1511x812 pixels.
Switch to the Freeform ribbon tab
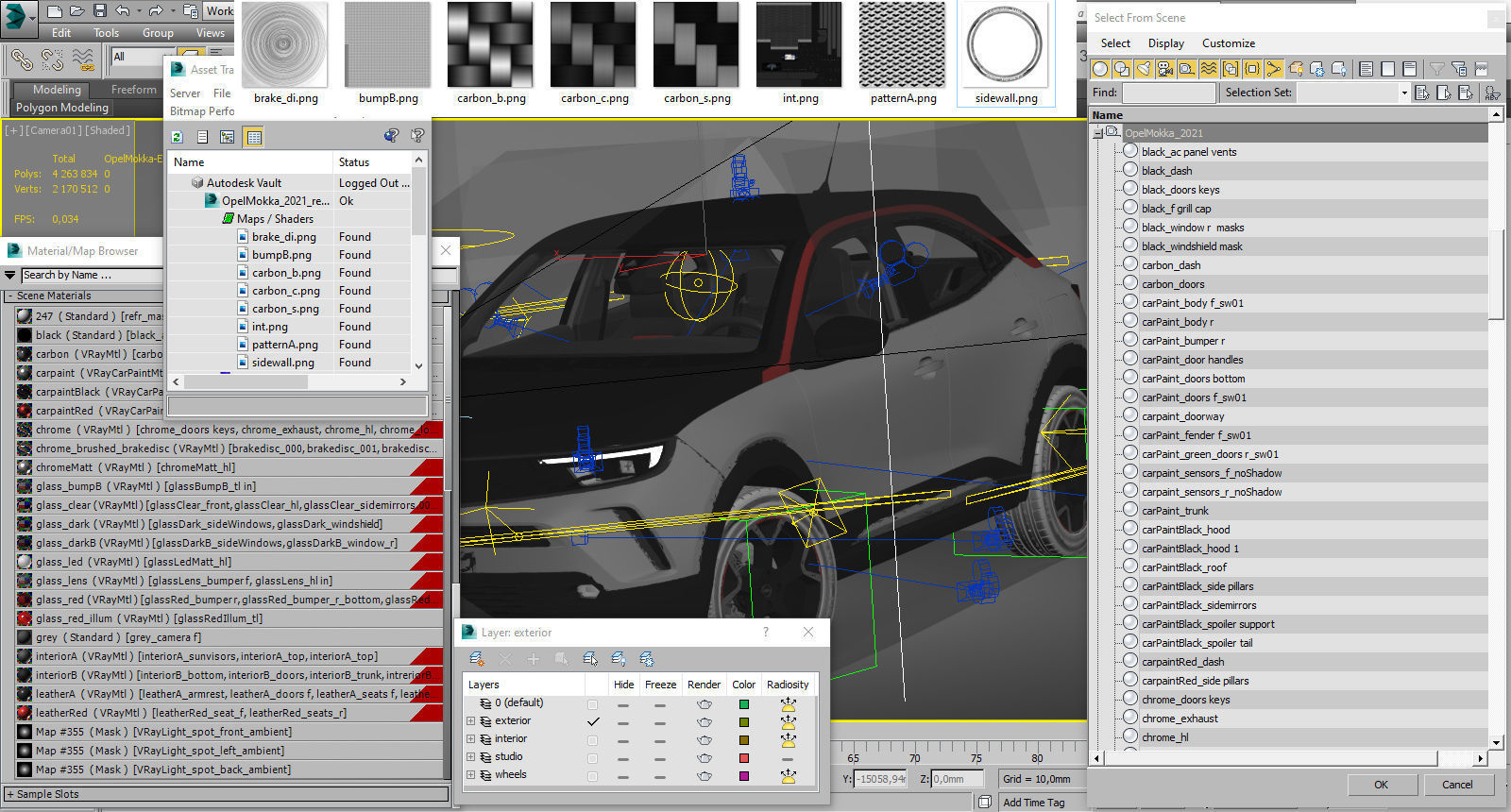[134, 90]
